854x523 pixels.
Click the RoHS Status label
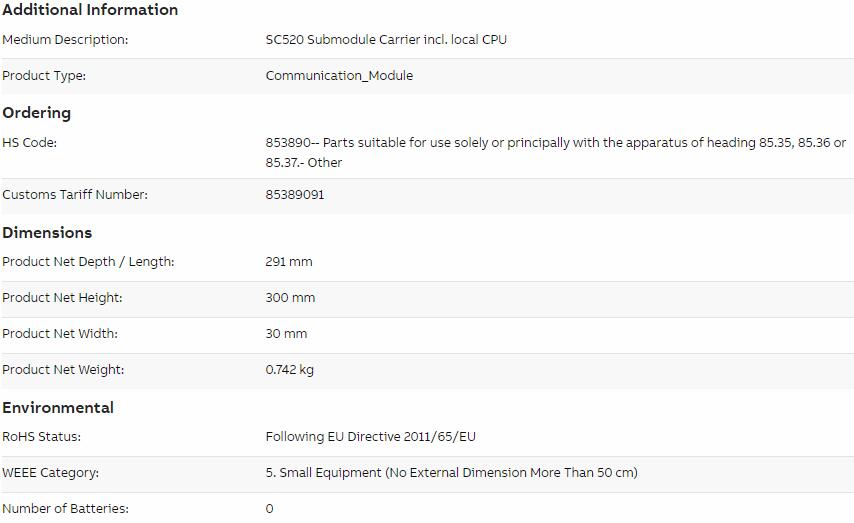pyautogui.click(x=41, y=437)
